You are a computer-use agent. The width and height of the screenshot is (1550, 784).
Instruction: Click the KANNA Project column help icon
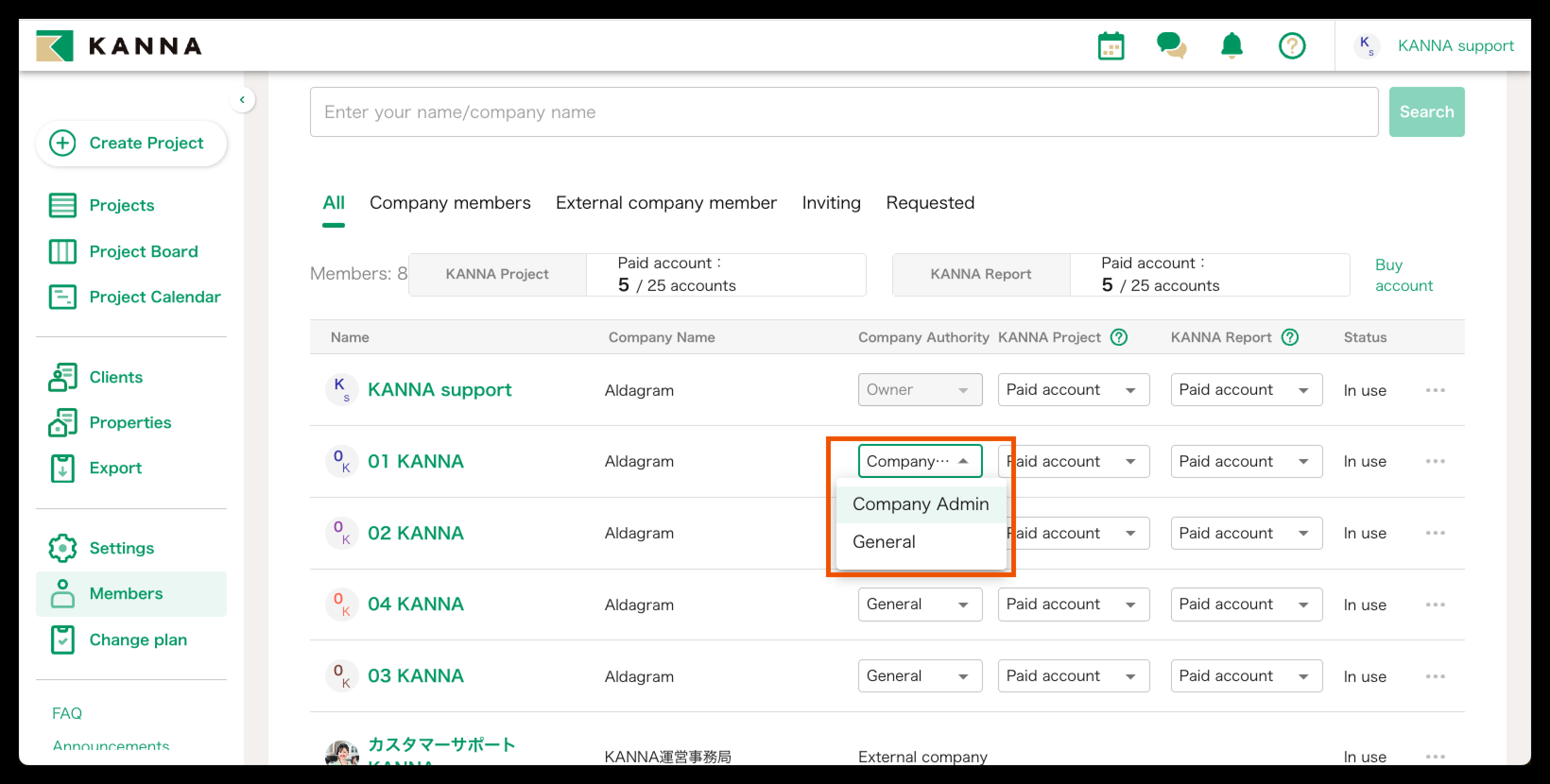(1119, 337)
